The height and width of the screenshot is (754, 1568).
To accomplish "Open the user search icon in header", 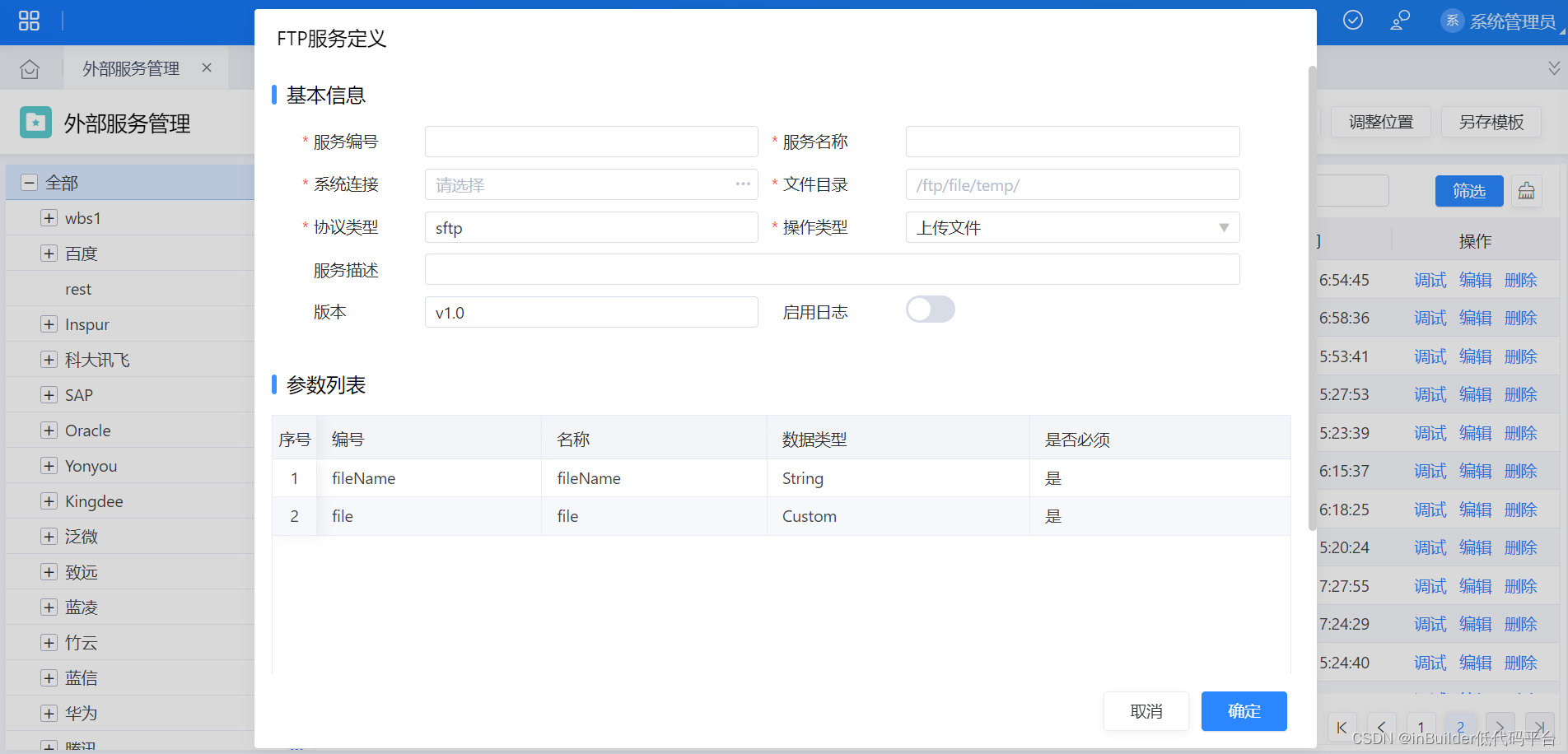I will (1400, 20).
